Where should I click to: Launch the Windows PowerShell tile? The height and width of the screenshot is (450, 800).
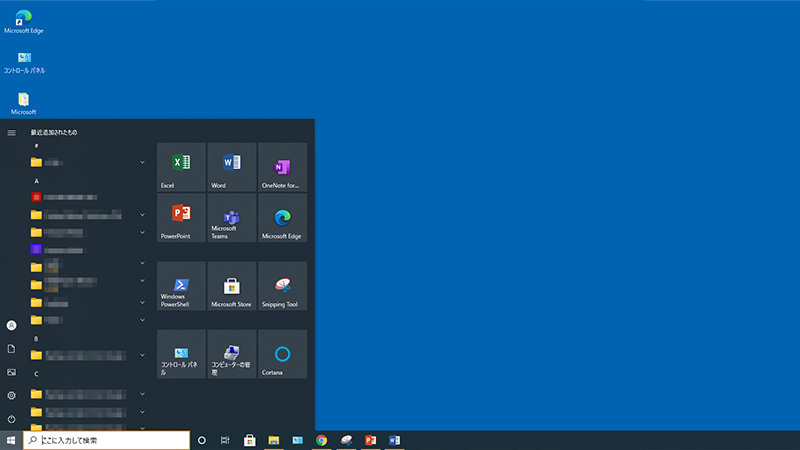click(181, 286)
